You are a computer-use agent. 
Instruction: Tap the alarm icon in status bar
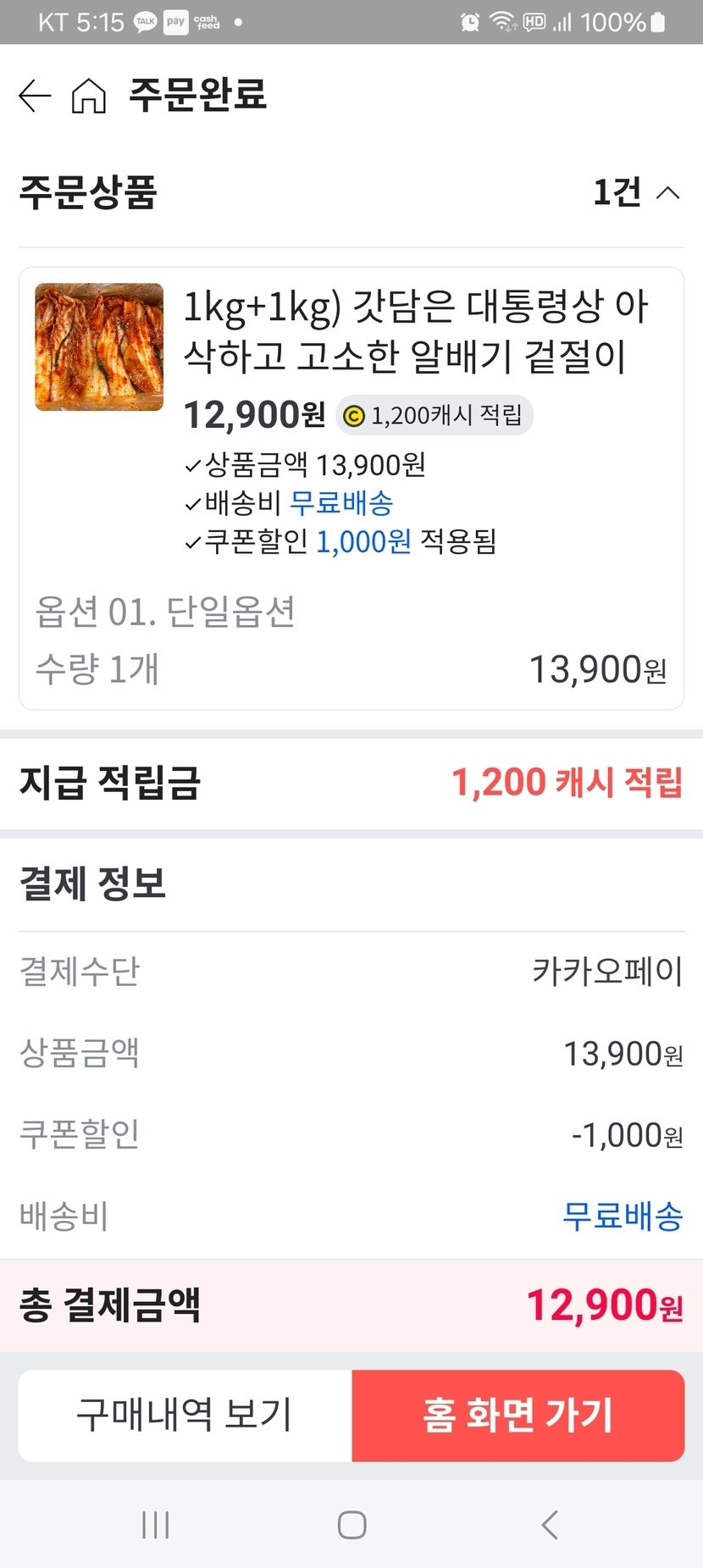[x=470, y=22]
